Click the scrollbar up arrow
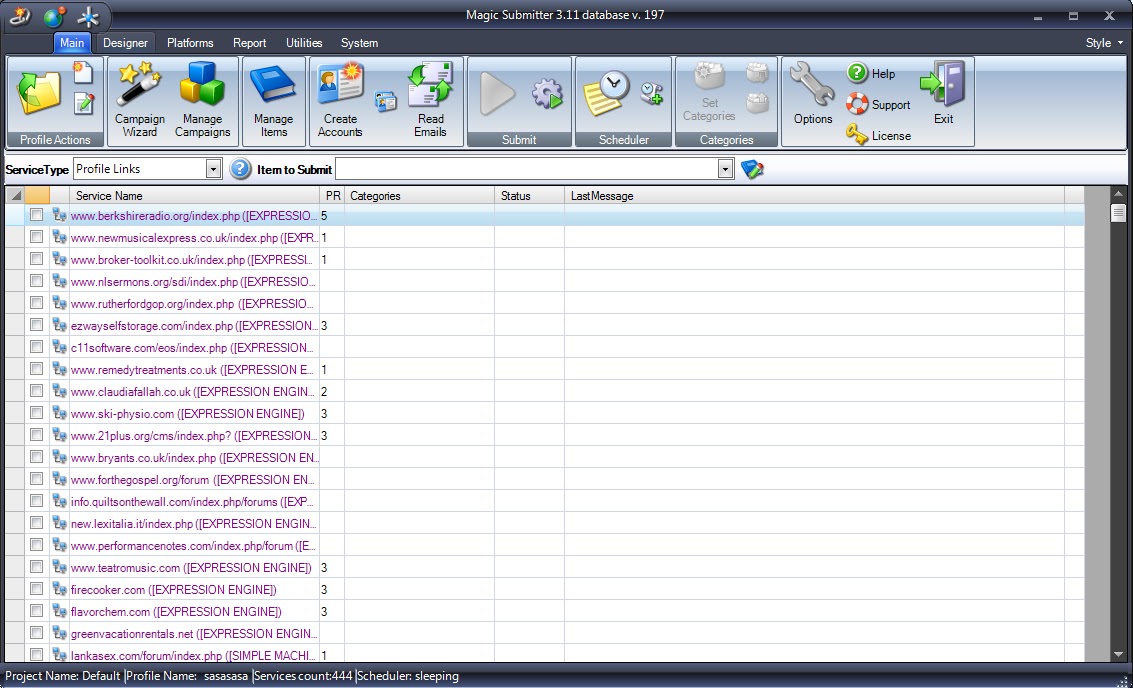Viewport: 1133px width, 688px height. 1119,194
